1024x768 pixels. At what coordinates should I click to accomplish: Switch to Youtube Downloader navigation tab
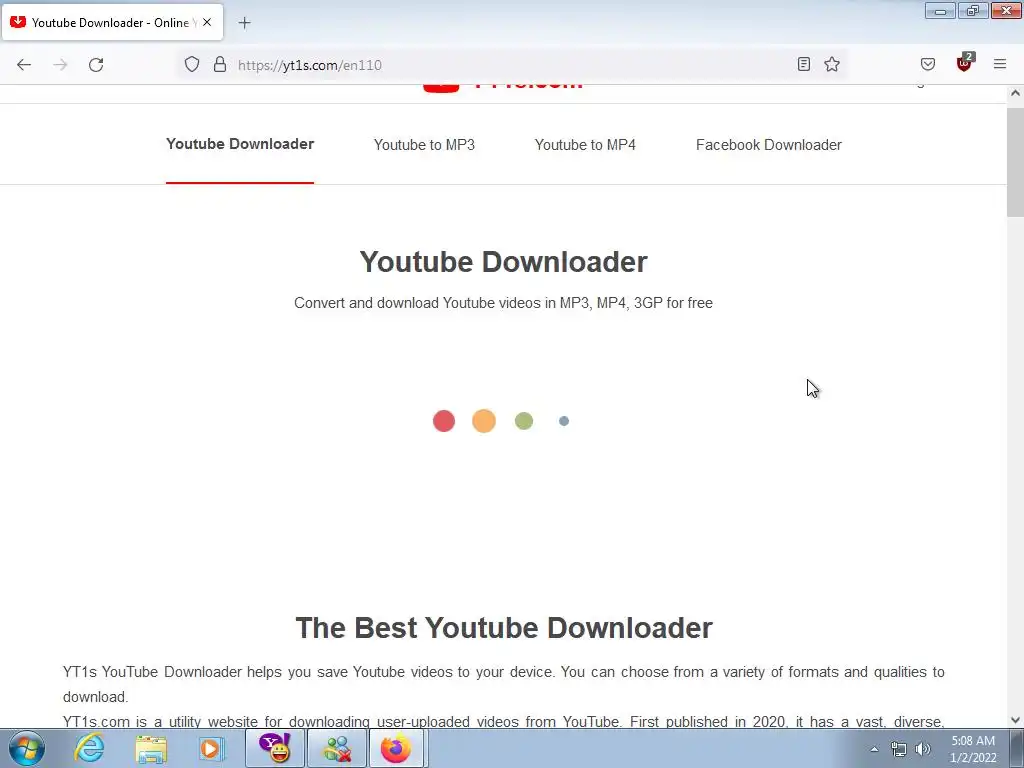point(240,144)
